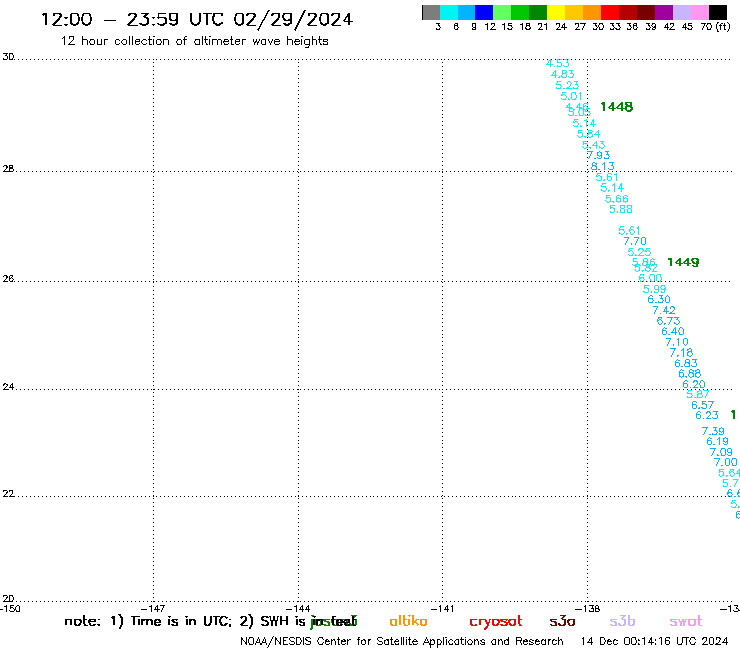
Task: Click the 7.00 wave height value
Action: [x=725, y=463]
